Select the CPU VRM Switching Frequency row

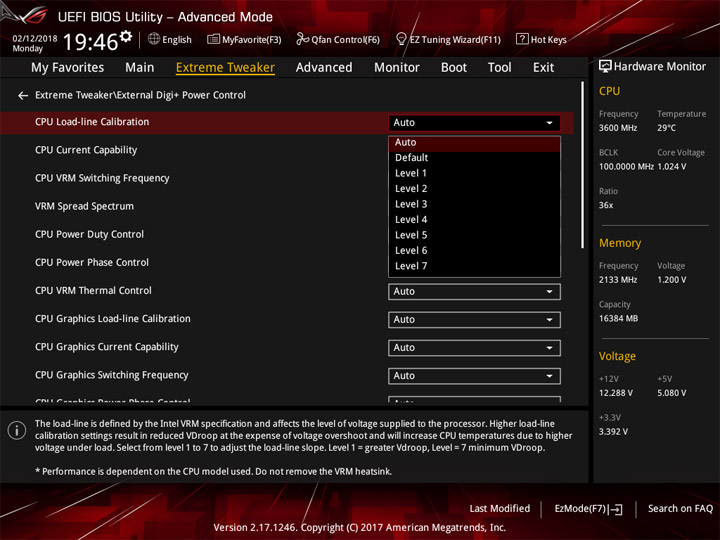(x=102, y=178)
